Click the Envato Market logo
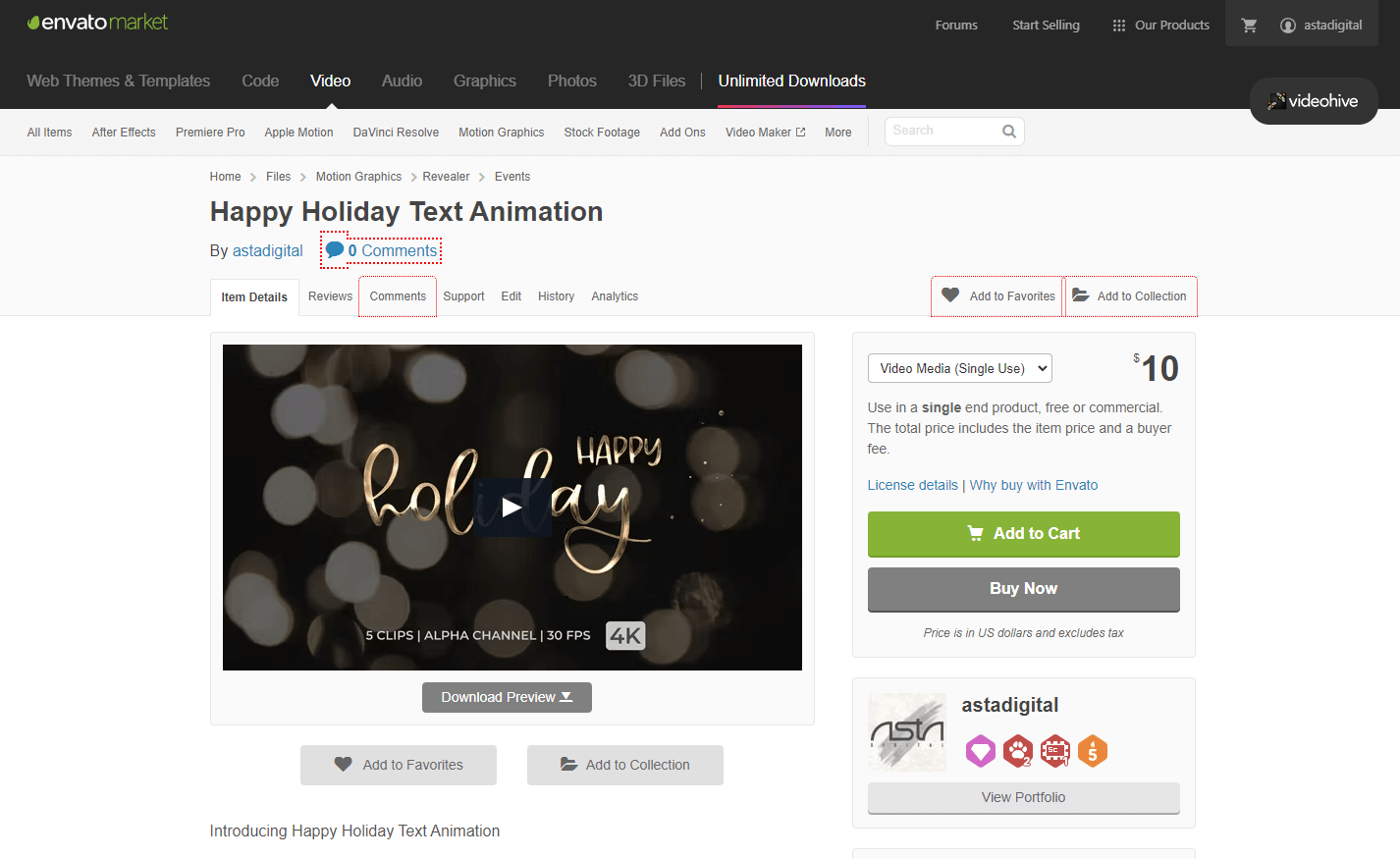This screenshot has width=1400, height=858. (x=97, y=22)
